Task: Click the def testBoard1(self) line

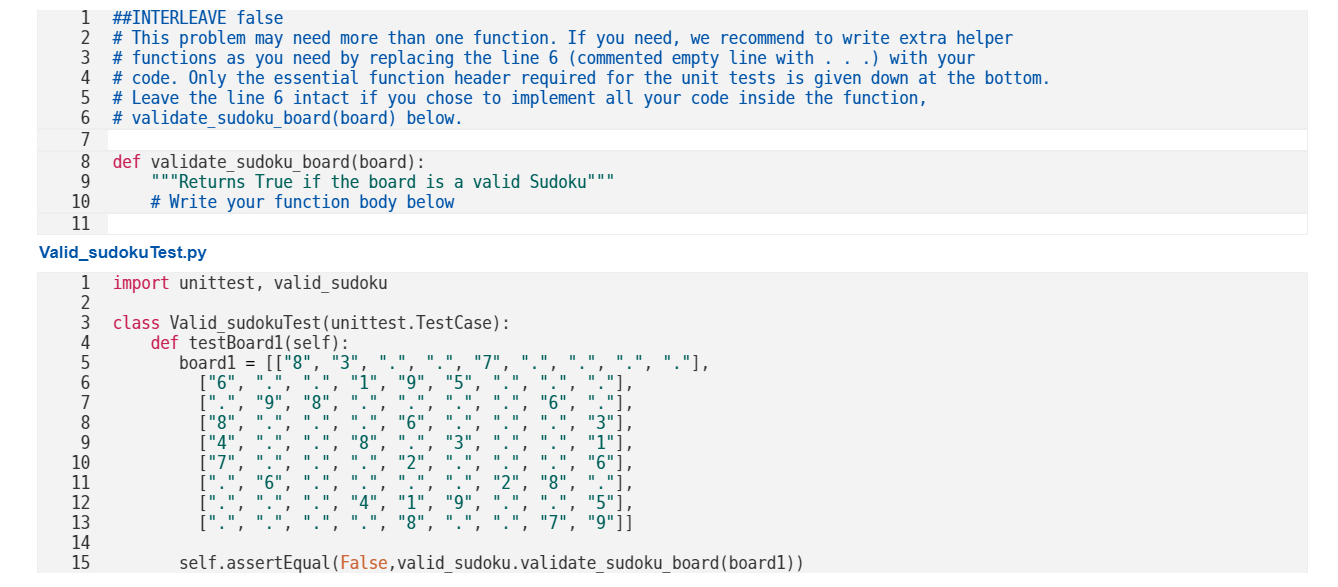Action: click(x=250, y=343)
